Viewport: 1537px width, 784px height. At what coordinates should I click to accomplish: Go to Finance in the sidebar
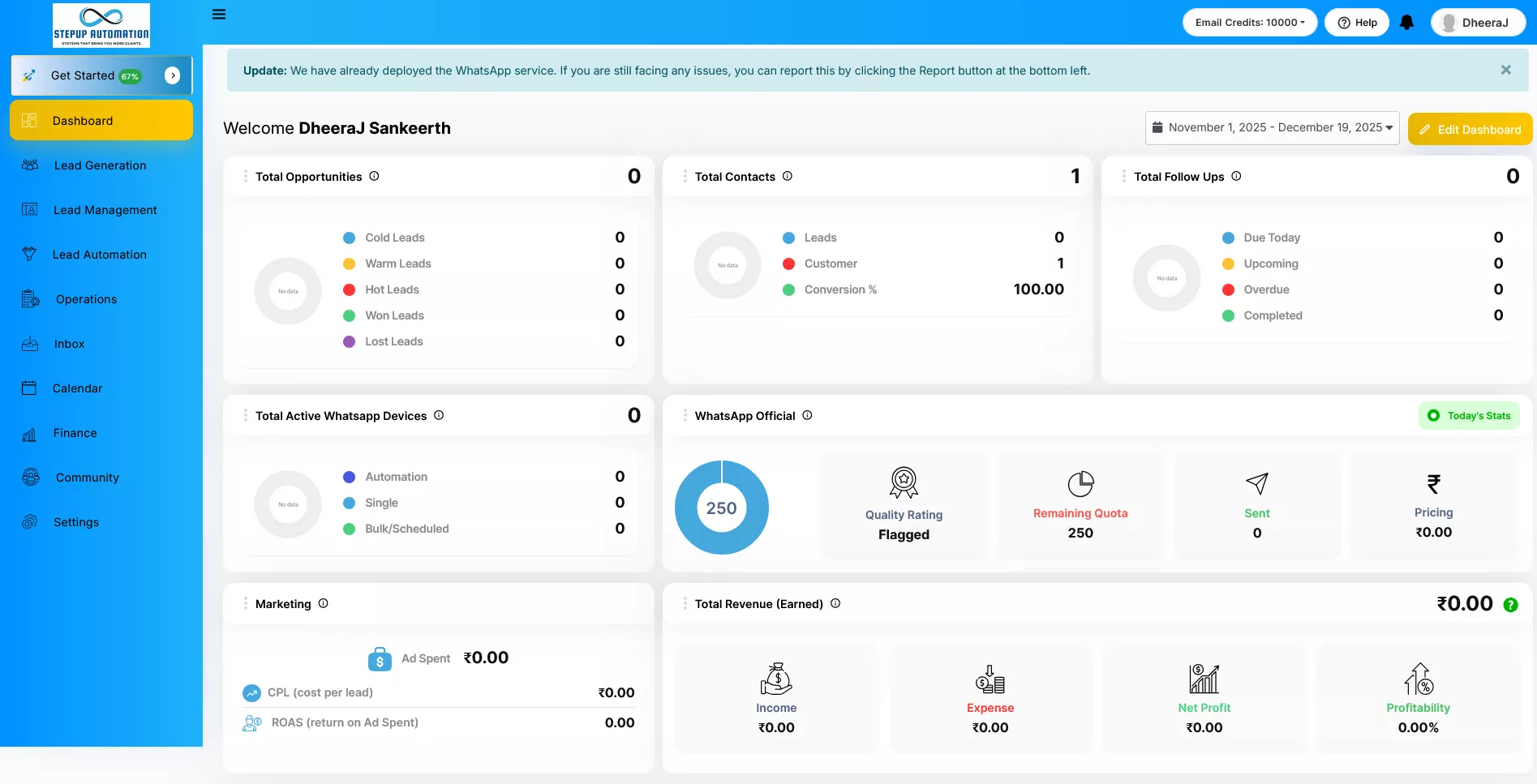coord(75,433)
